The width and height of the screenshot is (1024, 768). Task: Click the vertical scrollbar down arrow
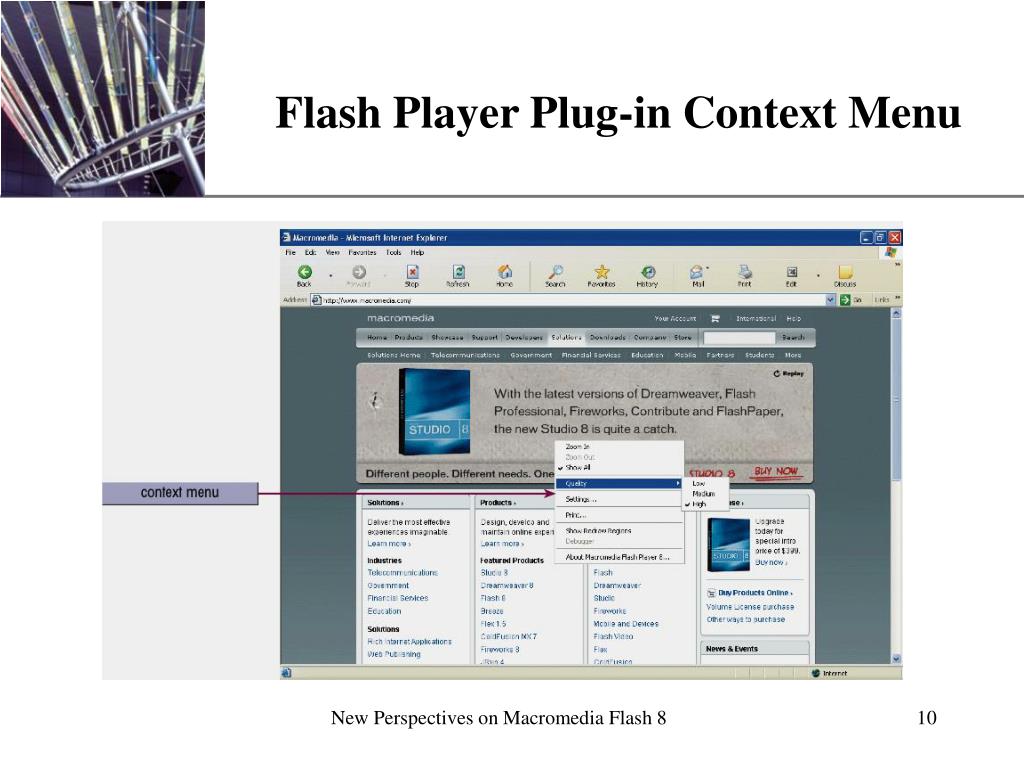point(896,659)
